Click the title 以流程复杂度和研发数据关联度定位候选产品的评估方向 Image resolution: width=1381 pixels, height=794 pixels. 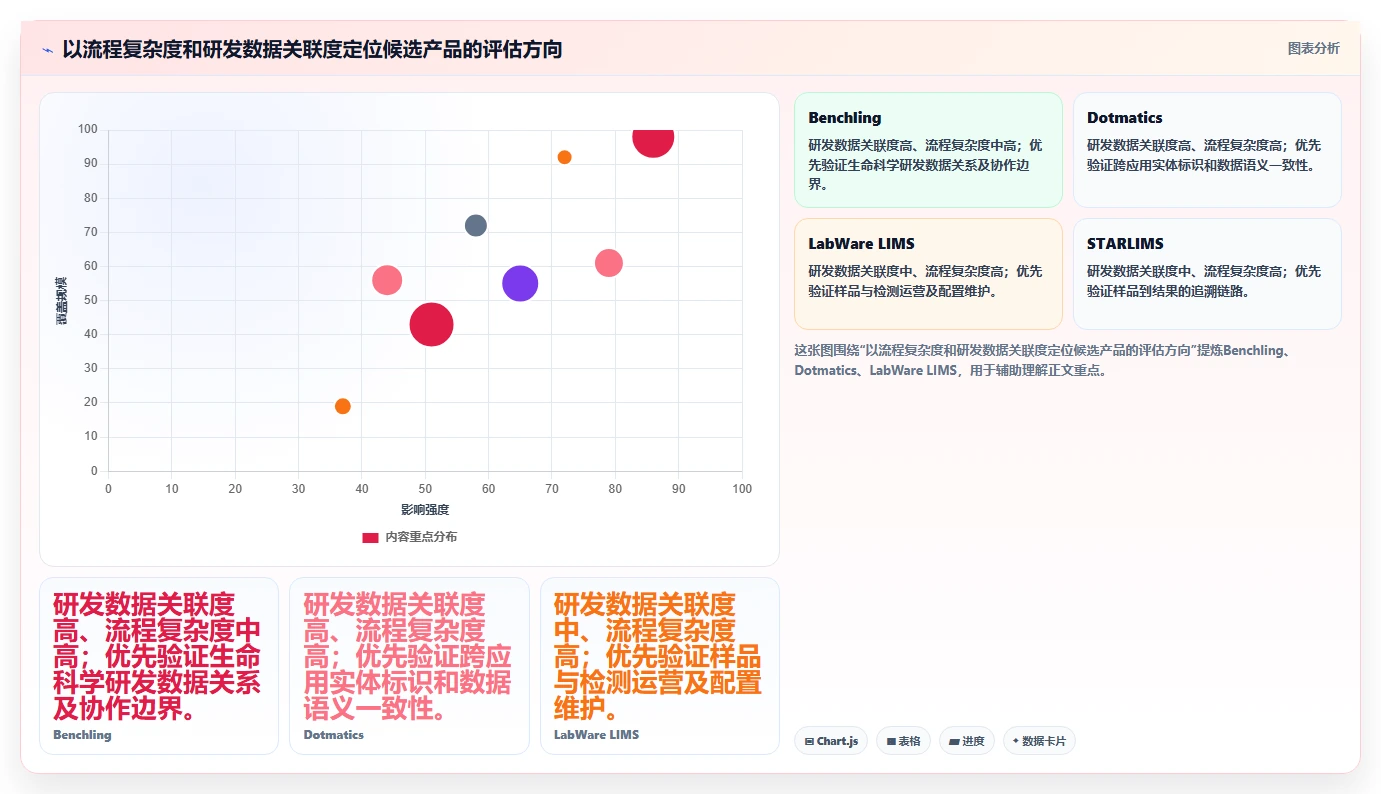pos(312,49)
